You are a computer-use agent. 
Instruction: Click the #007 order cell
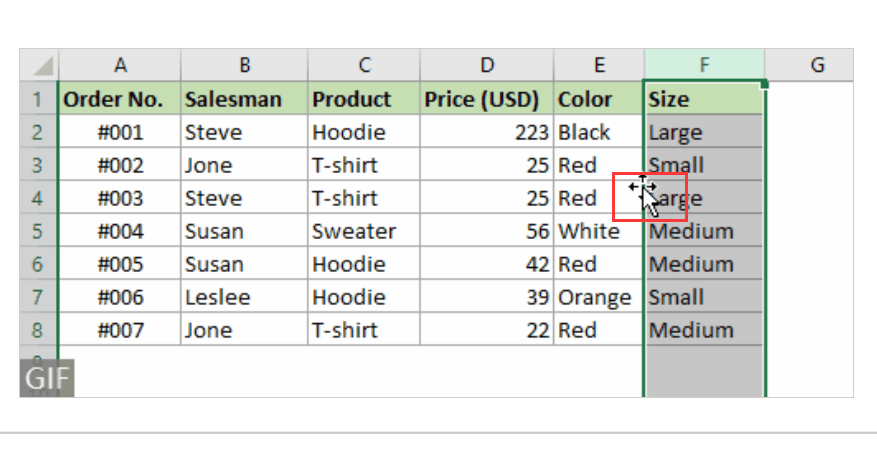[x=120, y=330]
